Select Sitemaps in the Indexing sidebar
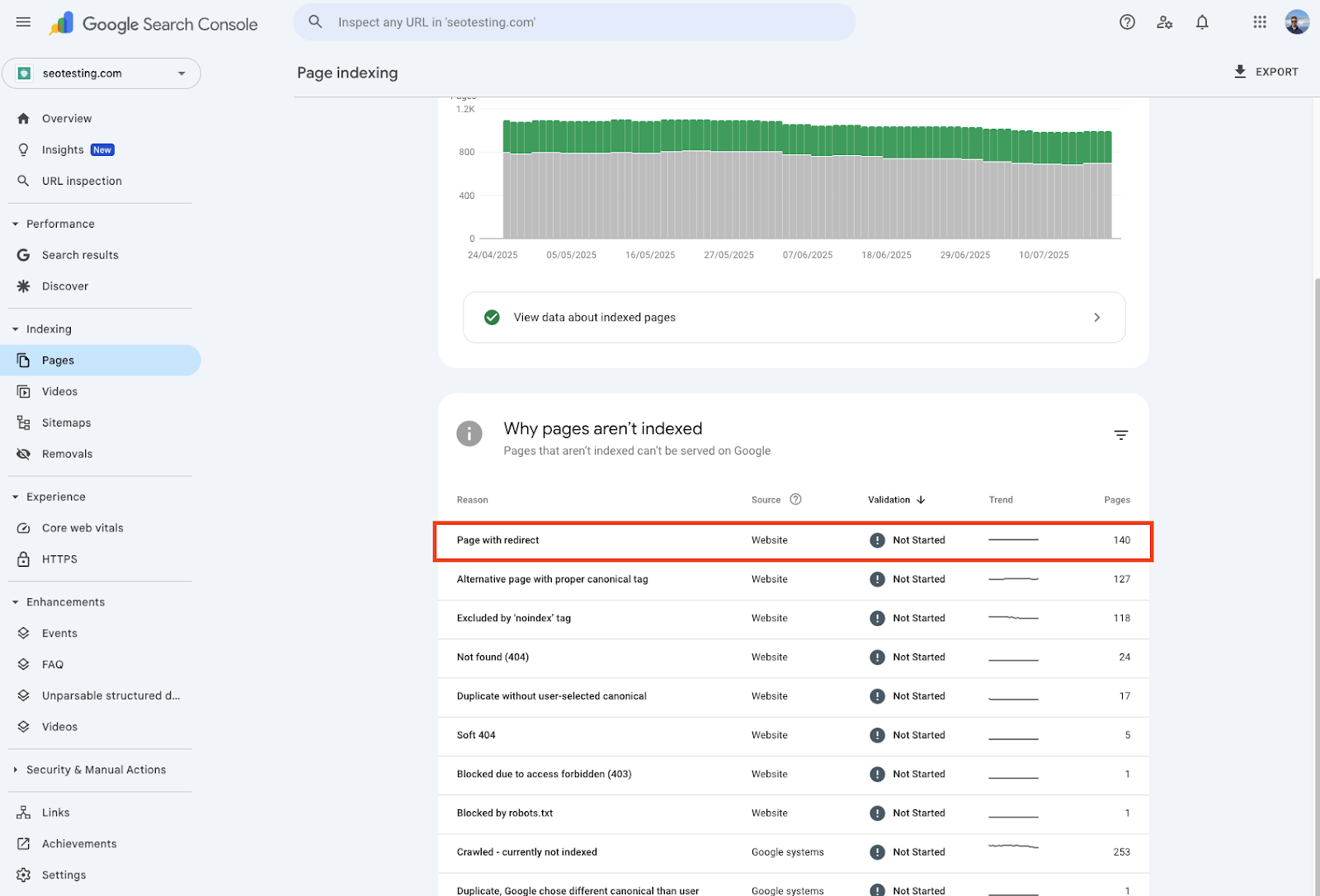This screenshot has height=896, width=1320. tap(66, 422)
